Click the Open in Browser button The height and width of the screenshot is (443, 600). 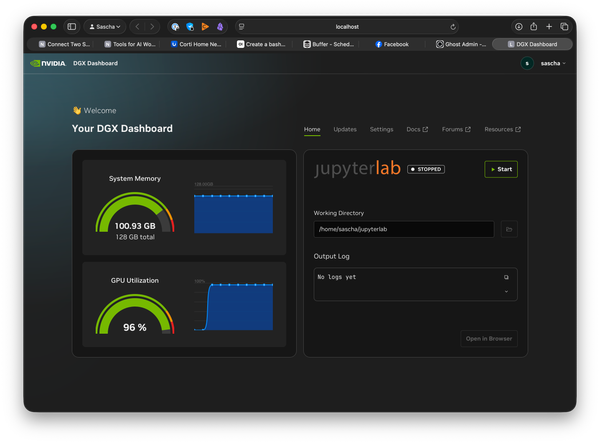point(489,339)
